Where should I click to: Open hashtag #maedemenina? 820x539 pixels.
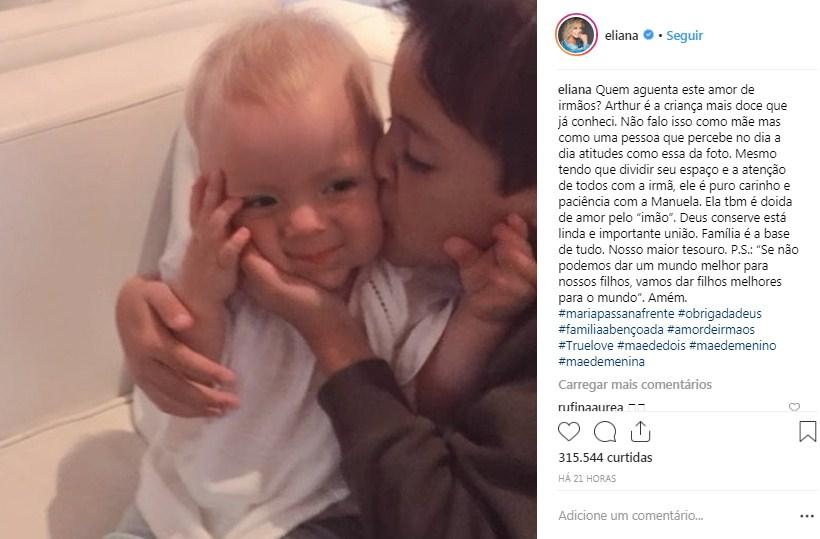click(601, 361)
